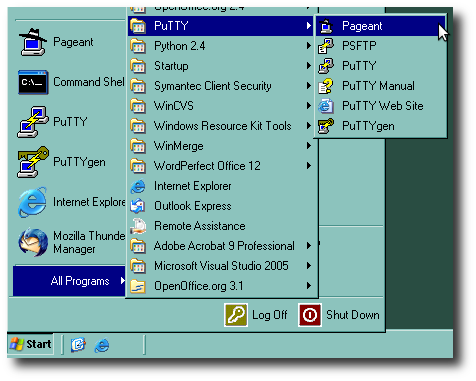Select PuTTYgen in PuTTY submenu
The image size is (476, 381).
[x=380, y=126]
